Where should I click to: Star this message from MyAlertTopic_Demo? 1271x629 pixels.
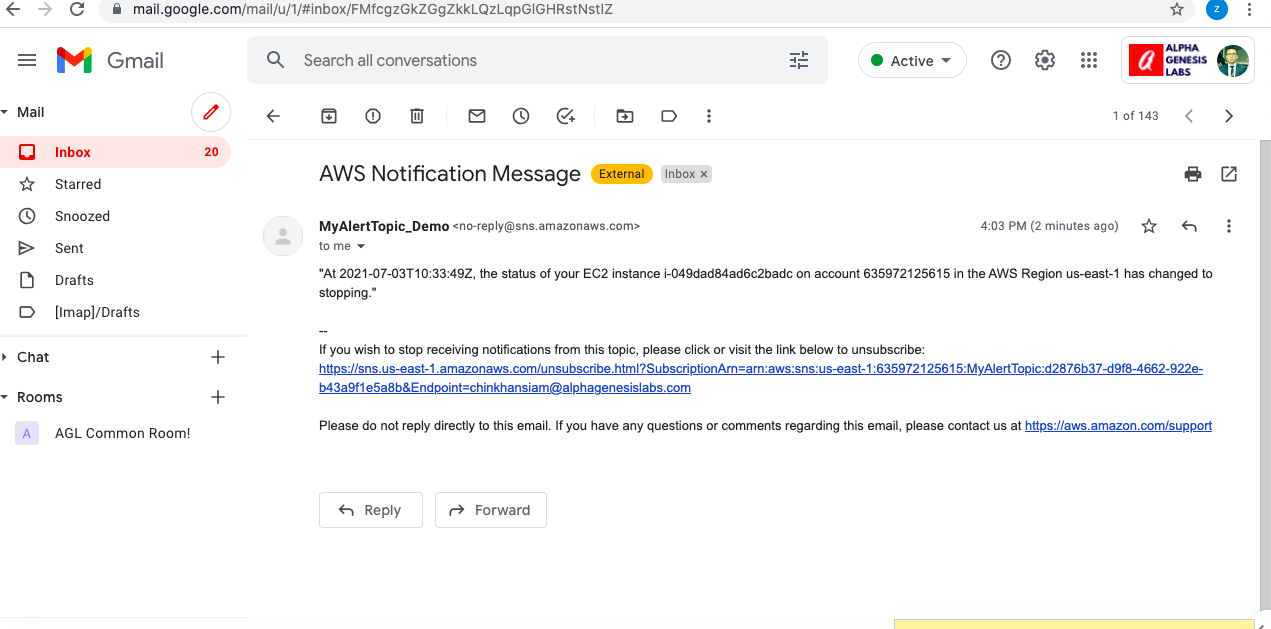[x=1149, y=226]
